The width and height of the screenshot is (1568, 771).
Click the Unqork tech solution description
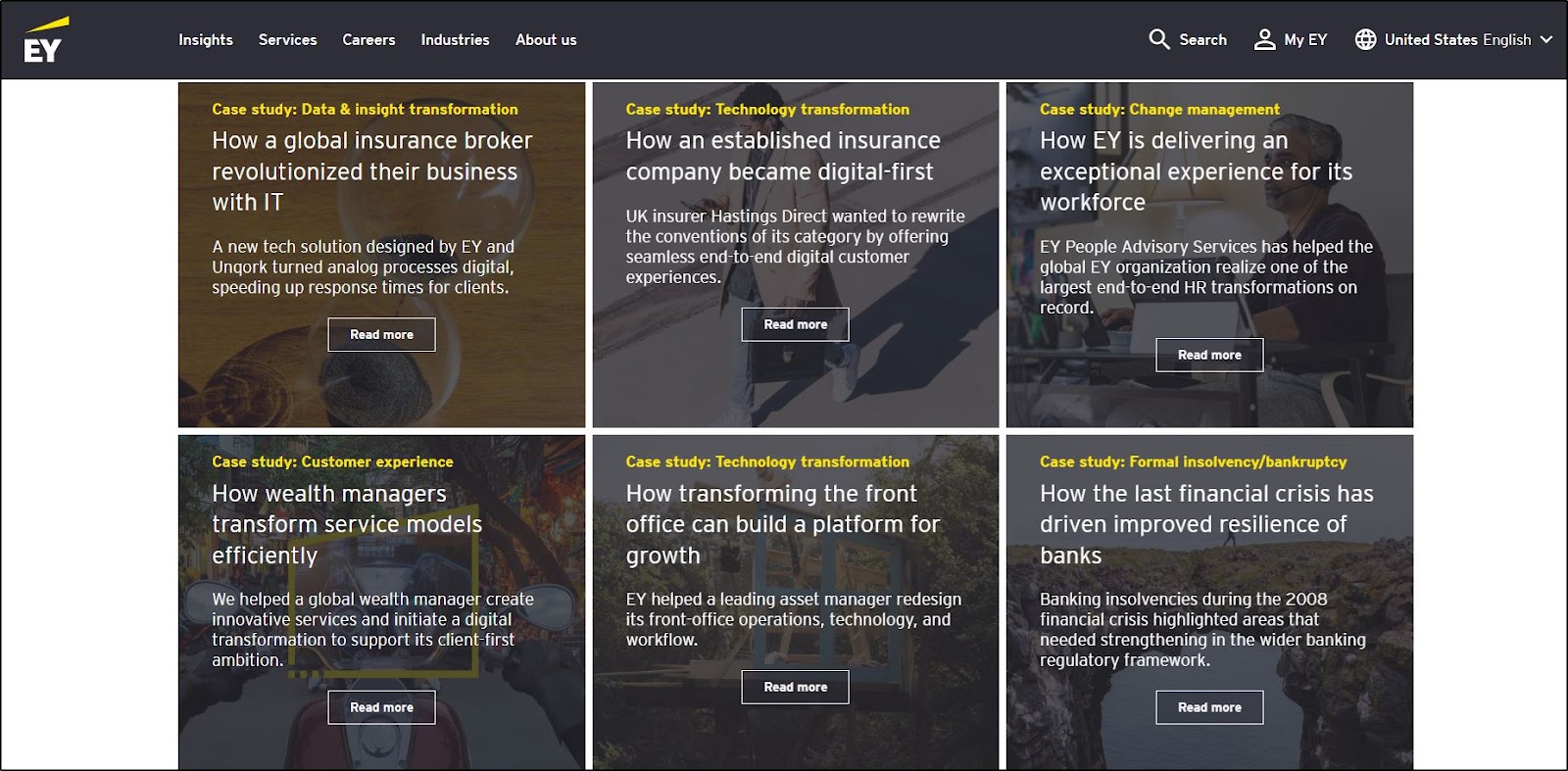coord(363,266)
